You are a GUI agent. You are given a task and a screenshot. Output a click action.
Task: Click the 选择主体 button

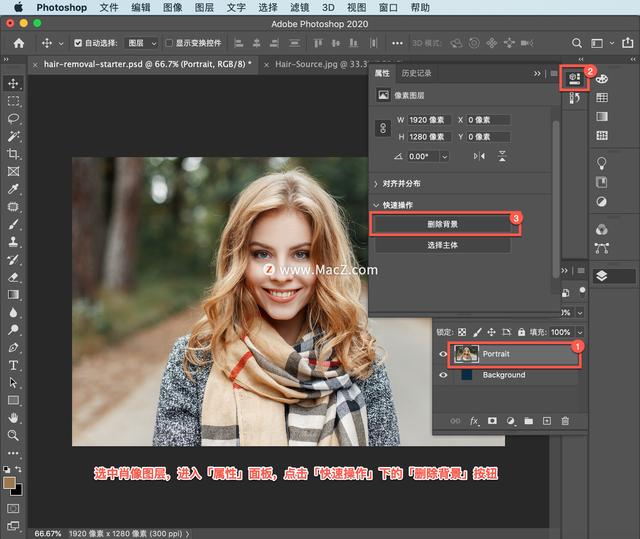point(442,245)
